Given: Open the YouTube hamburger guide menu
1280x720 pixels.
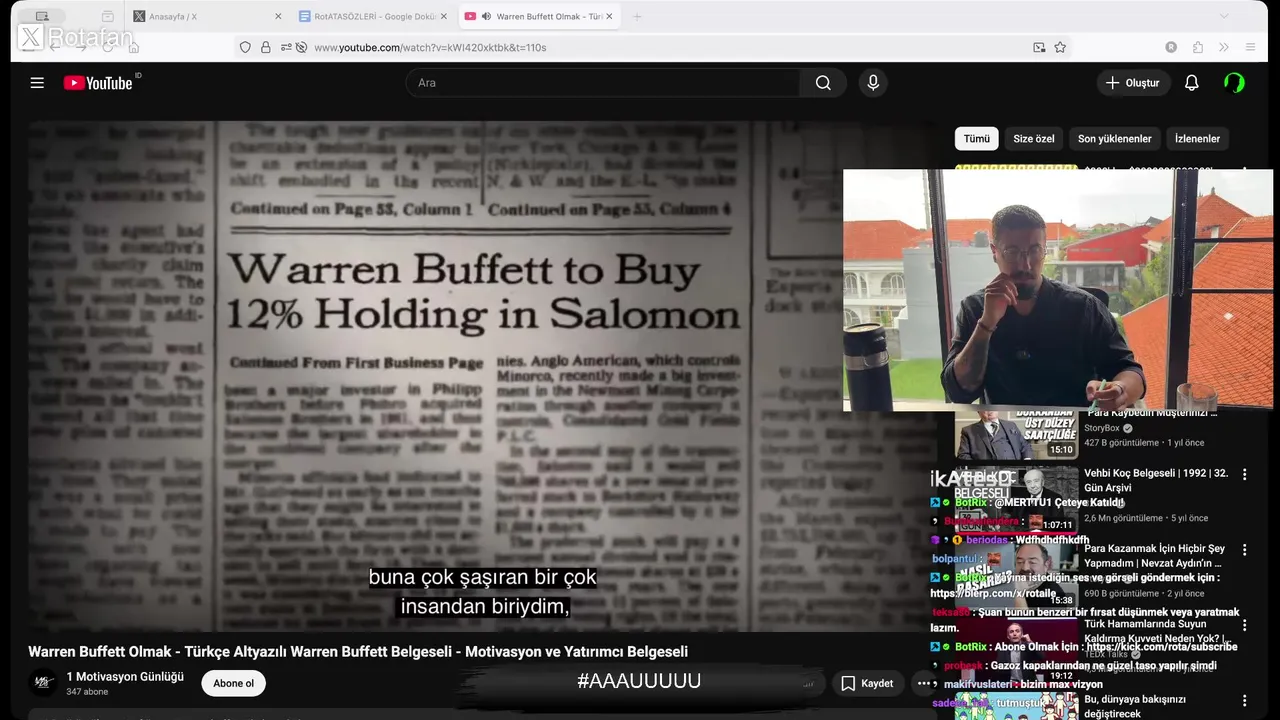Looking at the screenshot, I should [x=37, y=83].
